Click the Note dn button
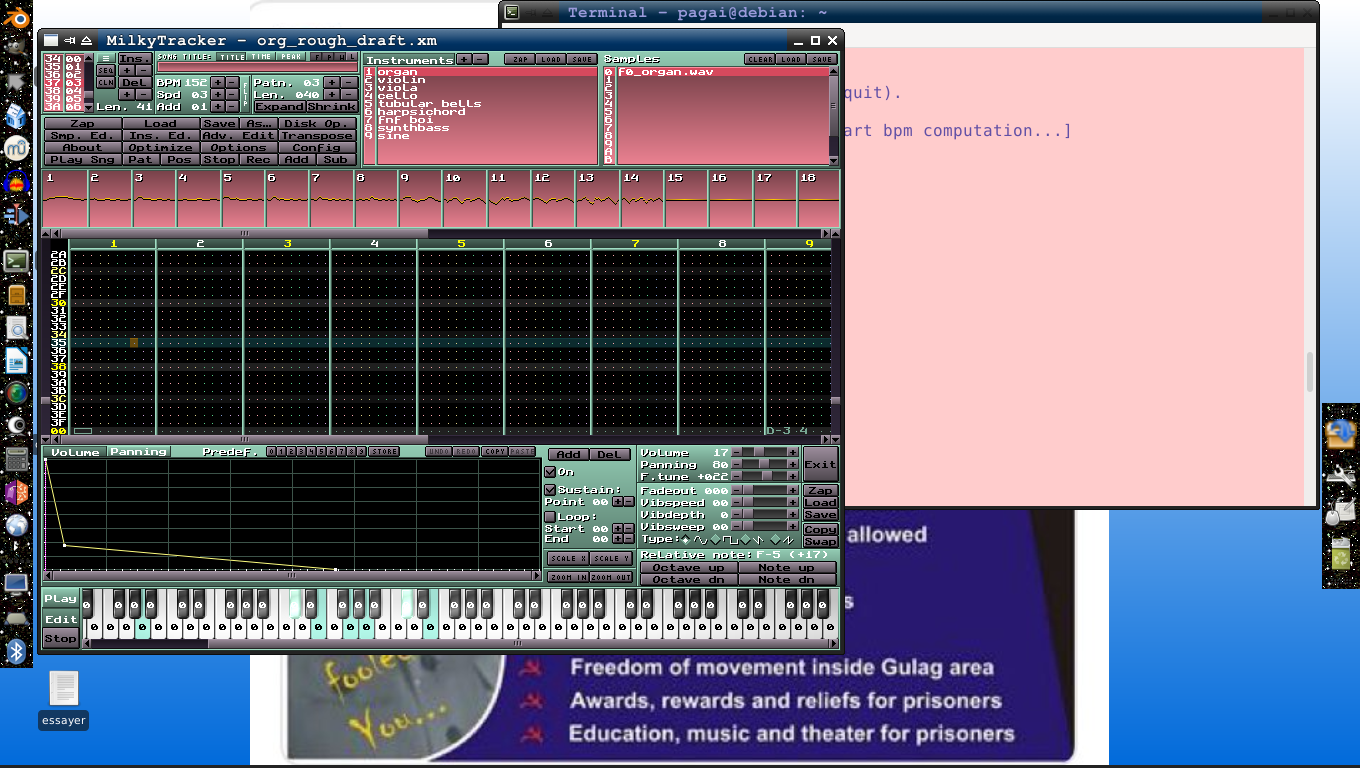The width and height of the screenshot is (1360, 768). click(788, 580)
